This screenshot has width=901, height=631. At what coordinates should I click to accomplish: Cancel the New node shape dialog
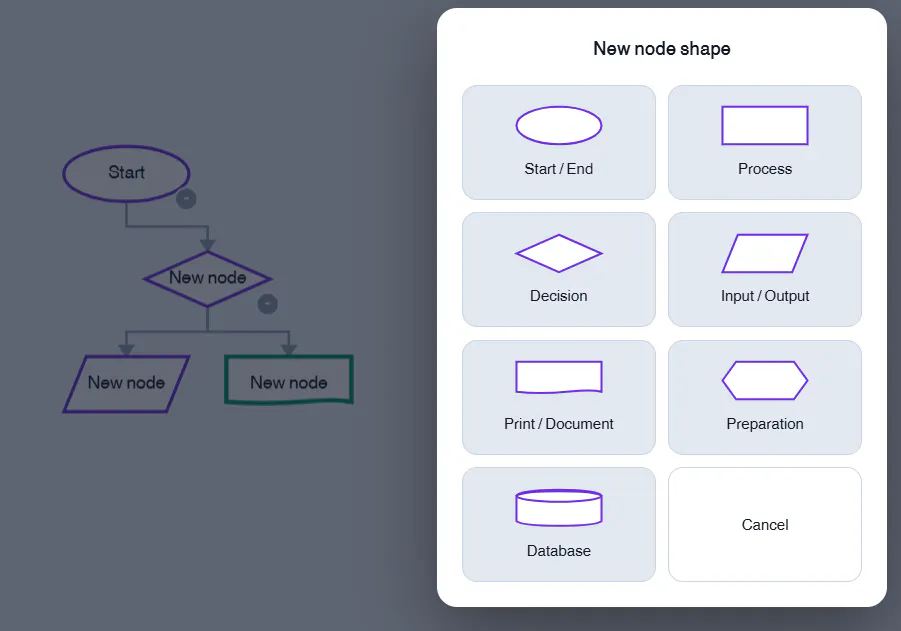coord(765,524)
